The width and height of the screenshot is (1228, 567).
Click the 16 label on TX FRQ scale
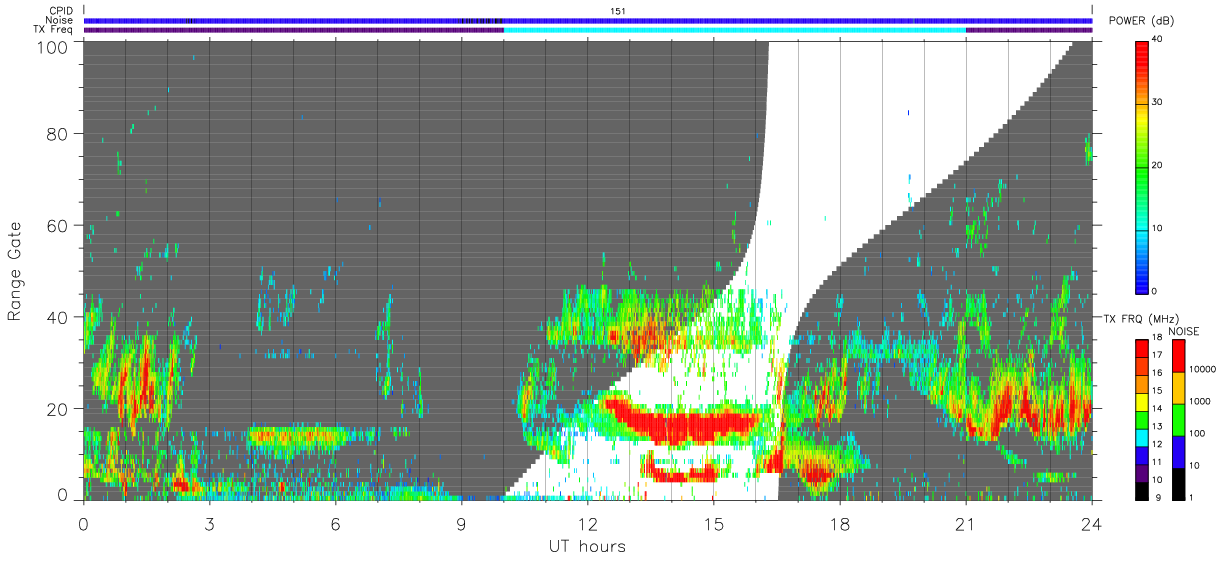(1157, 373)
